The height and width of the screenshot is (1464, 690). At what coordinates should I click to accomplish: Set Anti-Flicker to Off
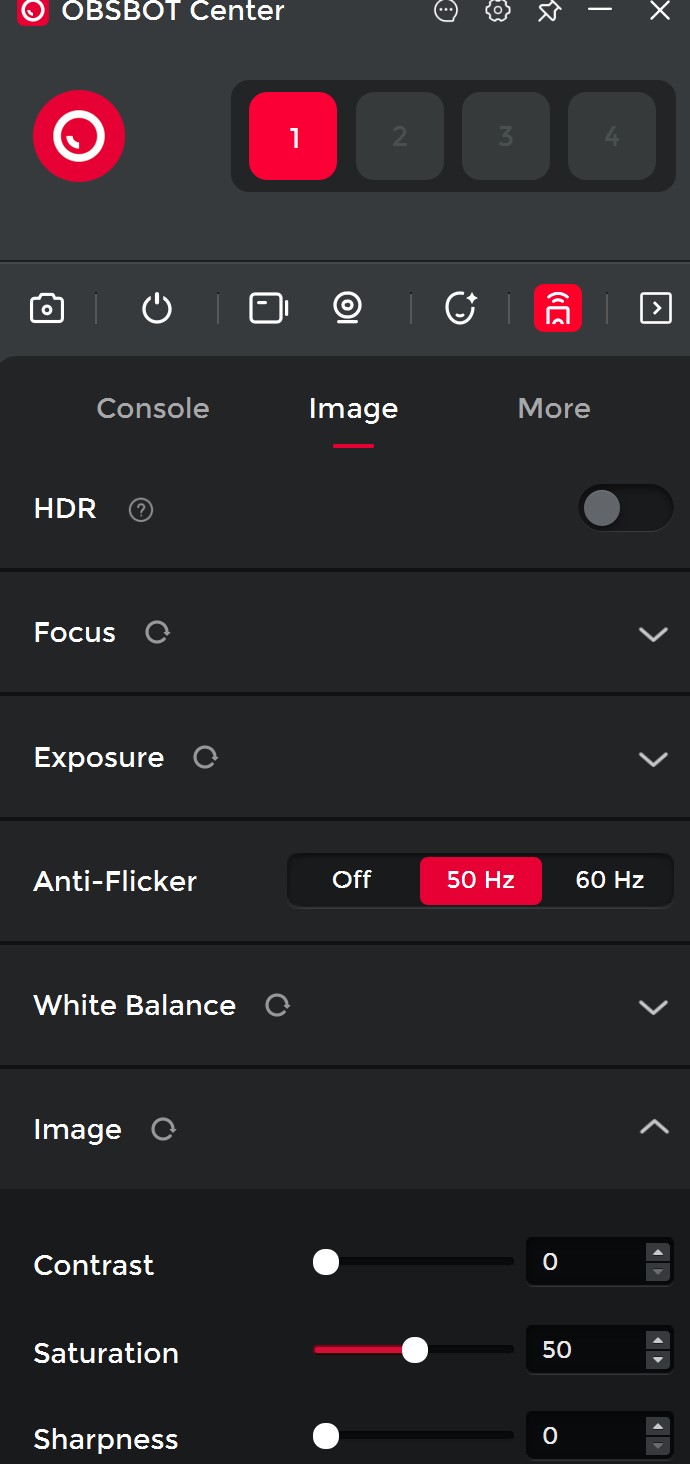click(x=352, y=880)
